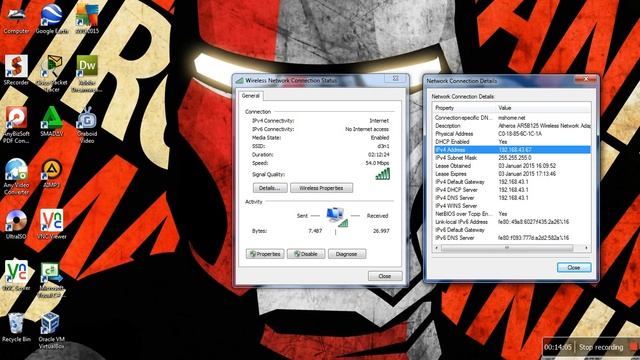Select the Physical Address row
The height and width of the screenshot is (360, 640).
512,133
